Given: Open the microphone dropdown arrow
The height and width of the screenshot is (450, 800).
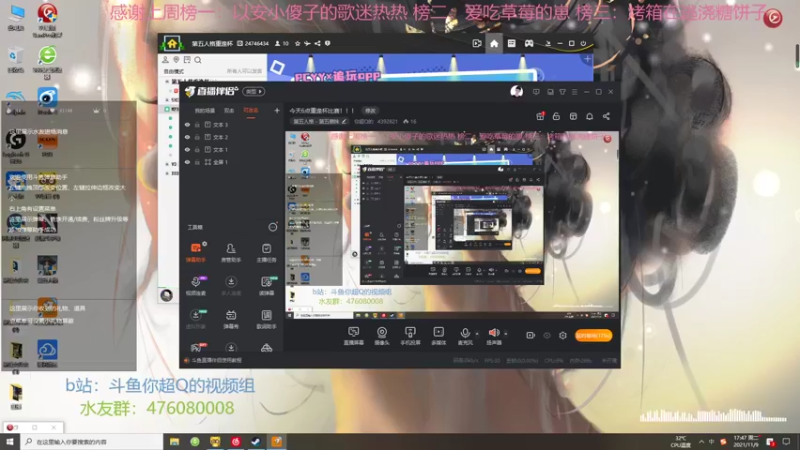Looking at the screenshot, I should point(477,334).
